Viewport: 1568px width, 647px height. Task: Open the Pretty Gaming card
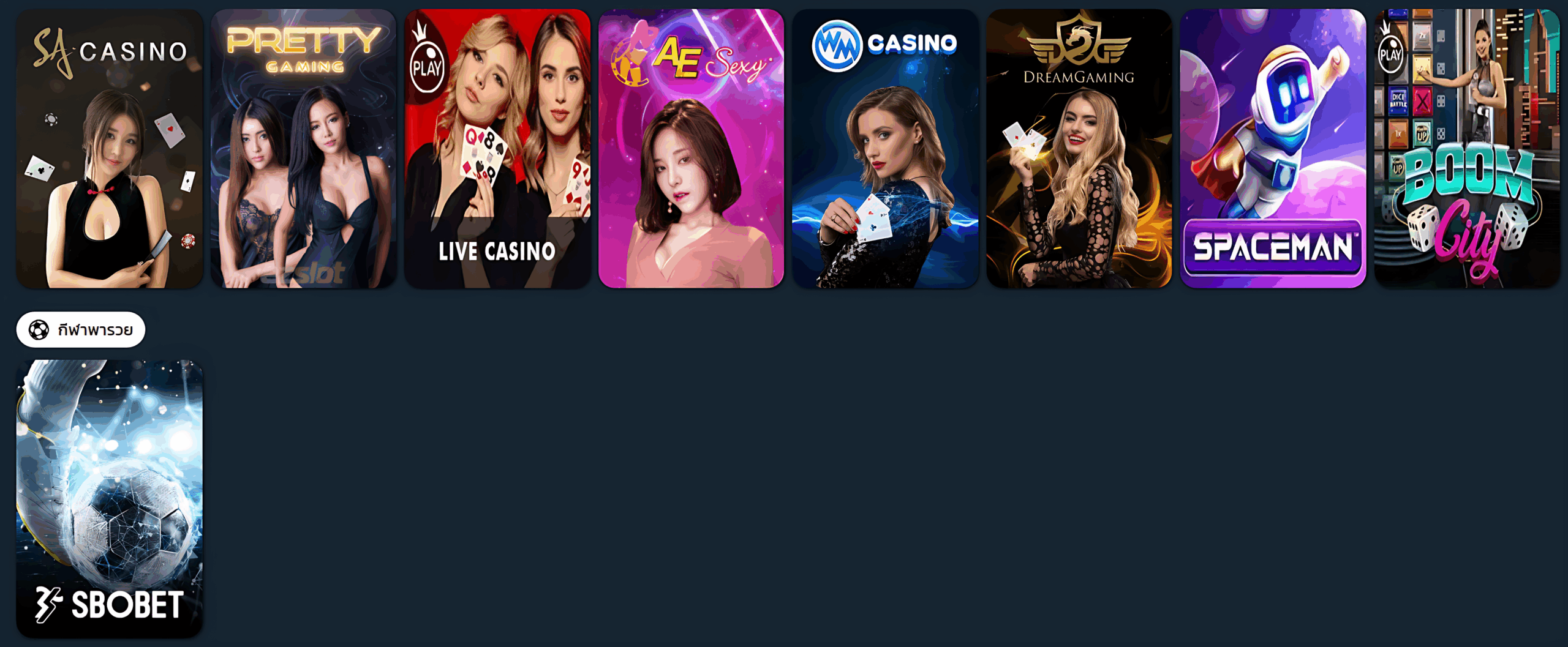304,148
